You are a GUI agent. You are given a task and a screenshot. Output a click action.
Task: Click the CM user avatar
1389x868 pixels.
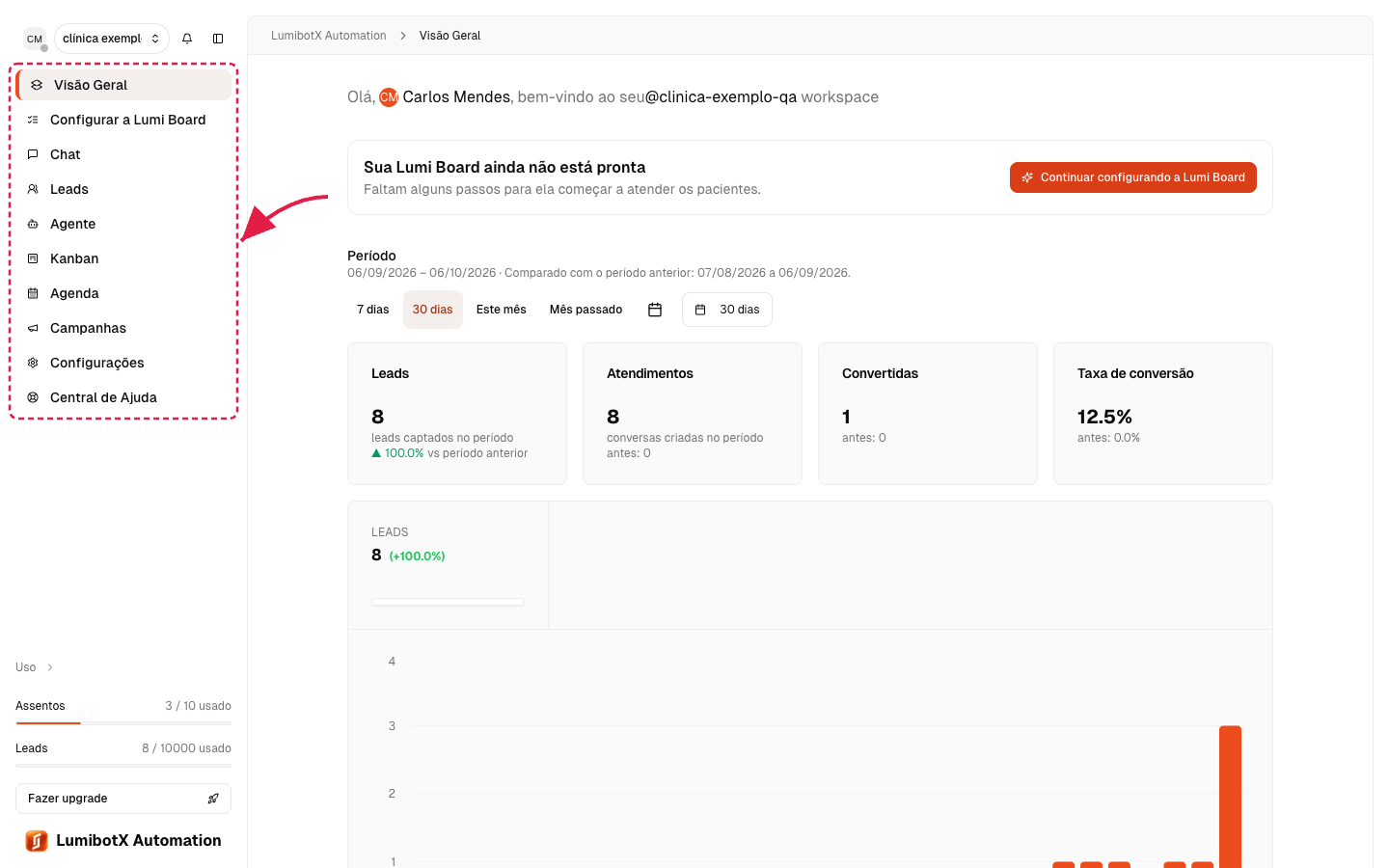coord(35,39)
